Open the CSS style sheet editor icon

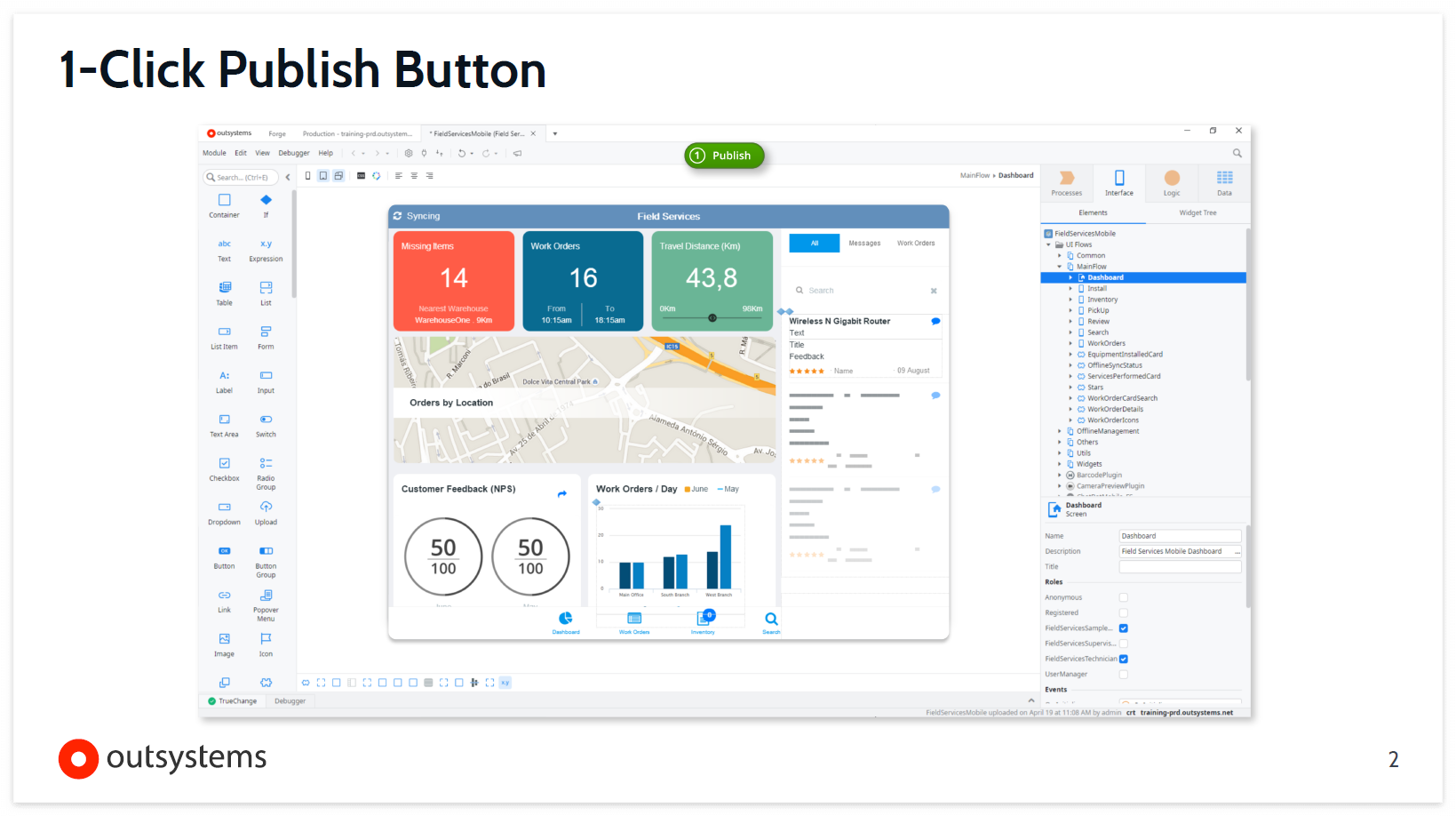[361, 176]
